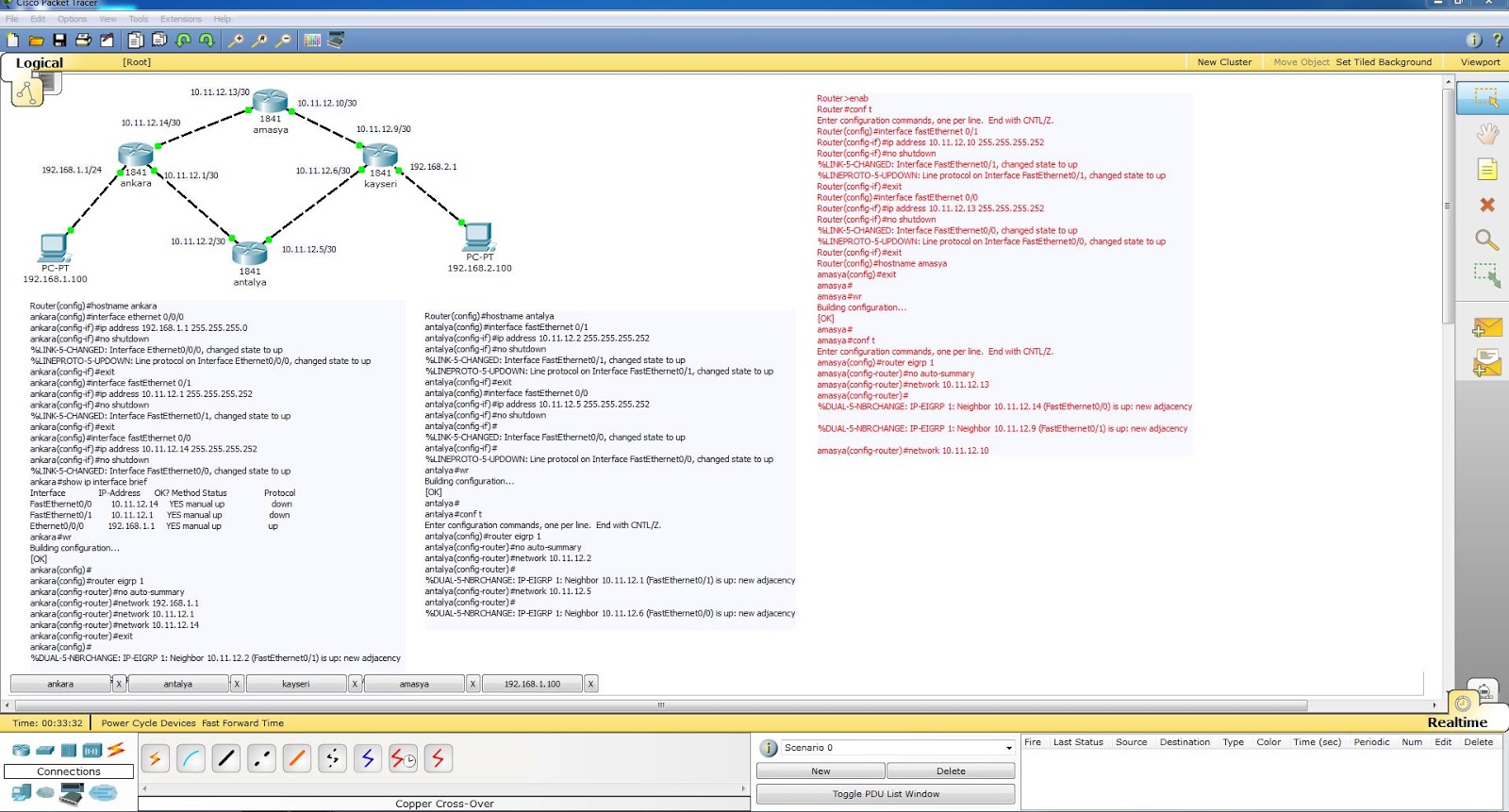The image size is (1509, 812).
Task: Choose Copper Straight-Through black cable
Action: click(x=226, y=758)
